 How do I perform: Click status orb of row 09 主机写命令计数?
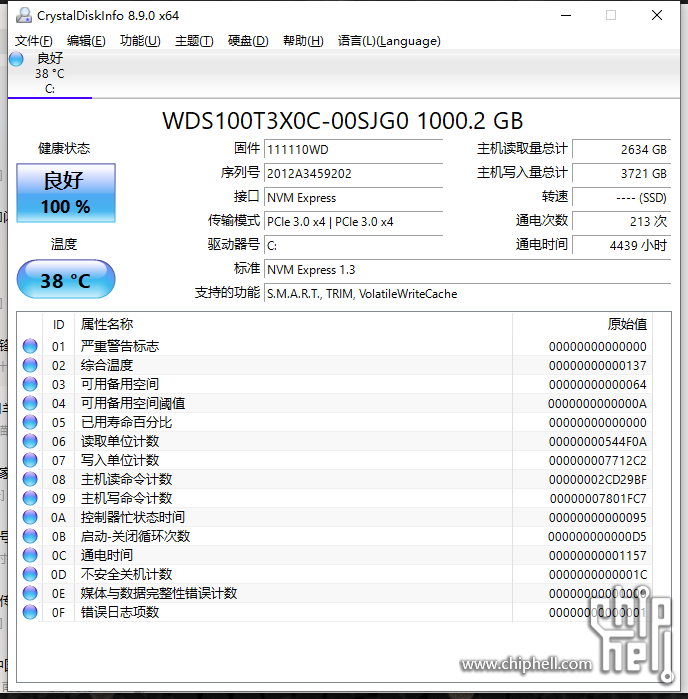(x=30, y=498)
